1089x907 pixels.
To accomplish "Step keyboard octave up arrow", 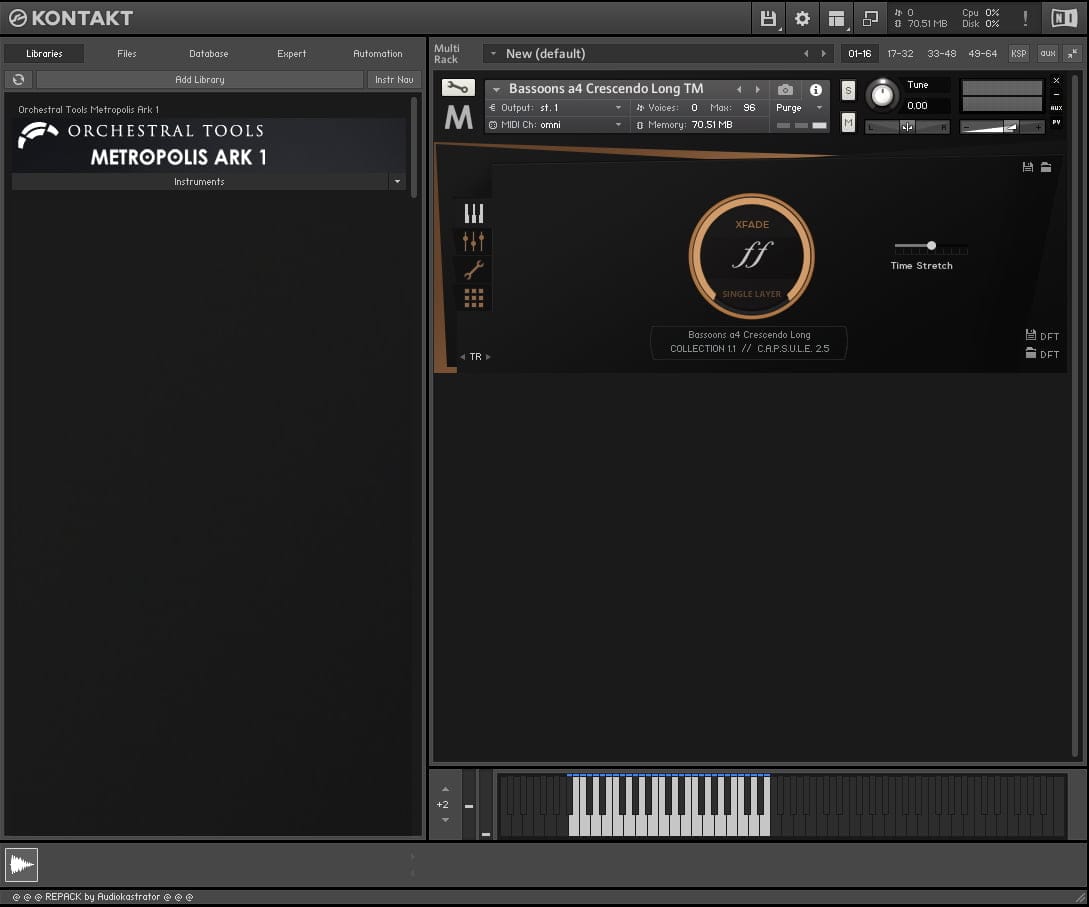I will [x=445, y=789].
